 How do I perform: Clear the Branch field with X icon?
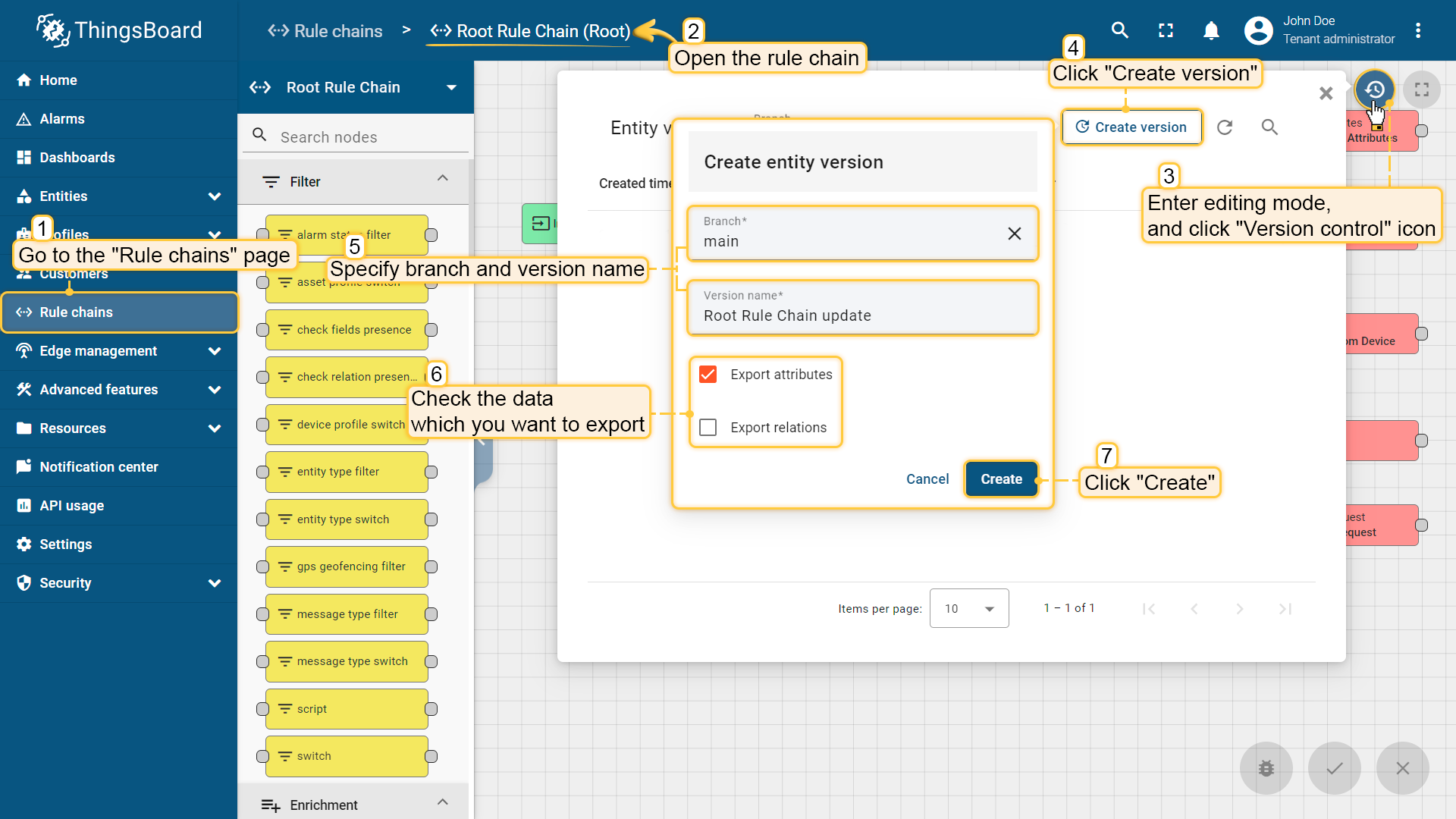point(1014,234)
